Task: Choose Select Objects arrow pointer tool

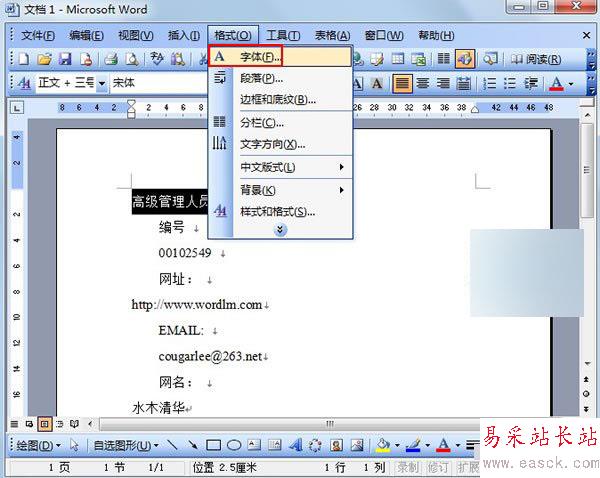Action: tap(74, 445)
